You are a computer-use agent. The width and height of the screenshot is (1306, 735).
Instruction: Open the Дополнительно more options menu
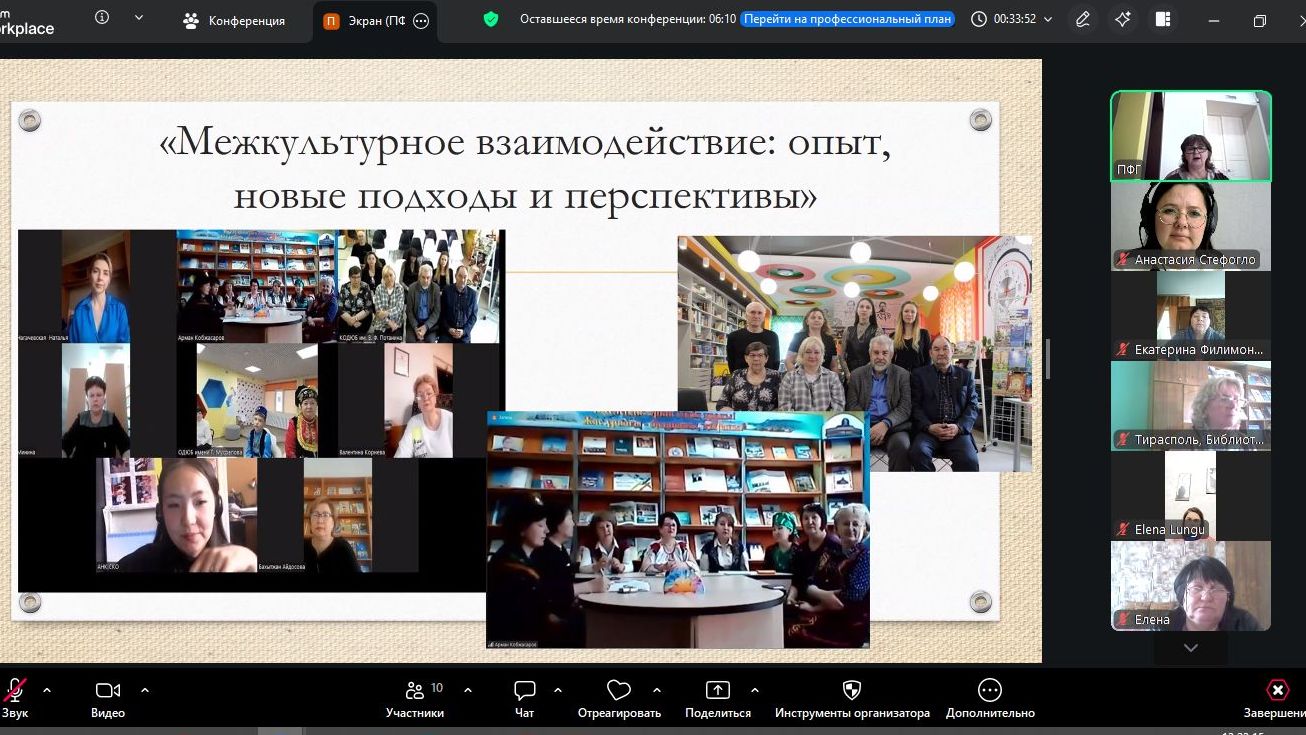pyautogui.click(x=989, y=697)
